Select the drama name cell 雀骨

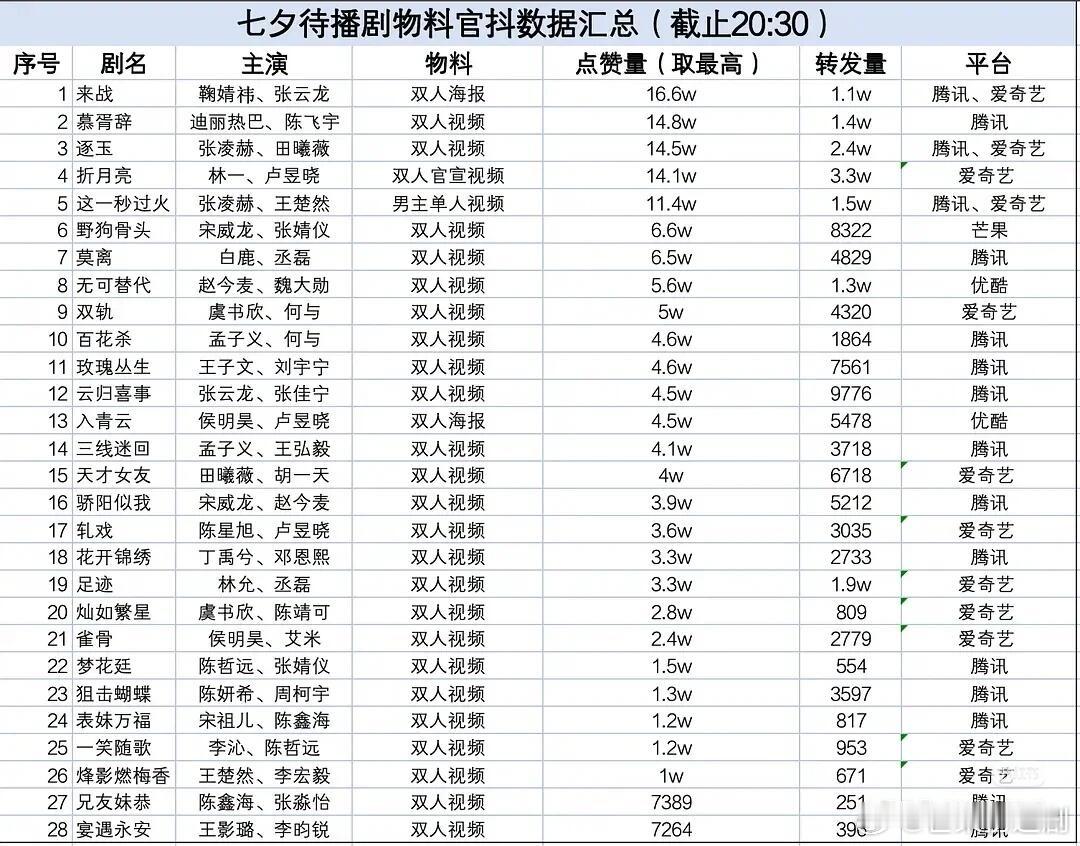pyautogui.click(x=123, y=639)
